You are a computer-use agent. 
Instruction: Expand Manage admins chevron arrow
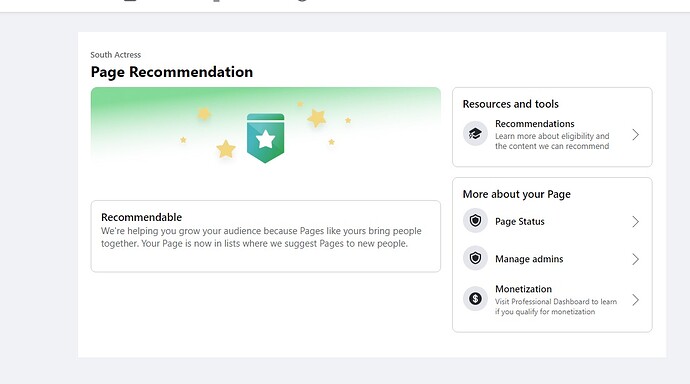[x=635, y=259]
